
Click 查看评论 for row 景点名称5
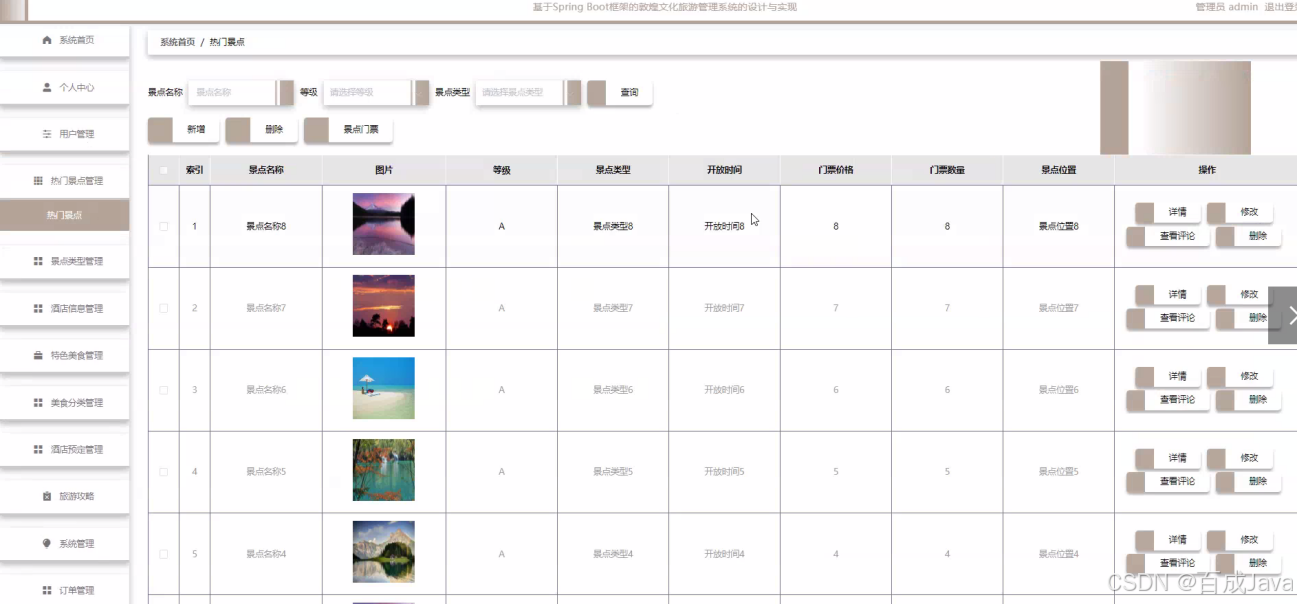pos(1167,482)
